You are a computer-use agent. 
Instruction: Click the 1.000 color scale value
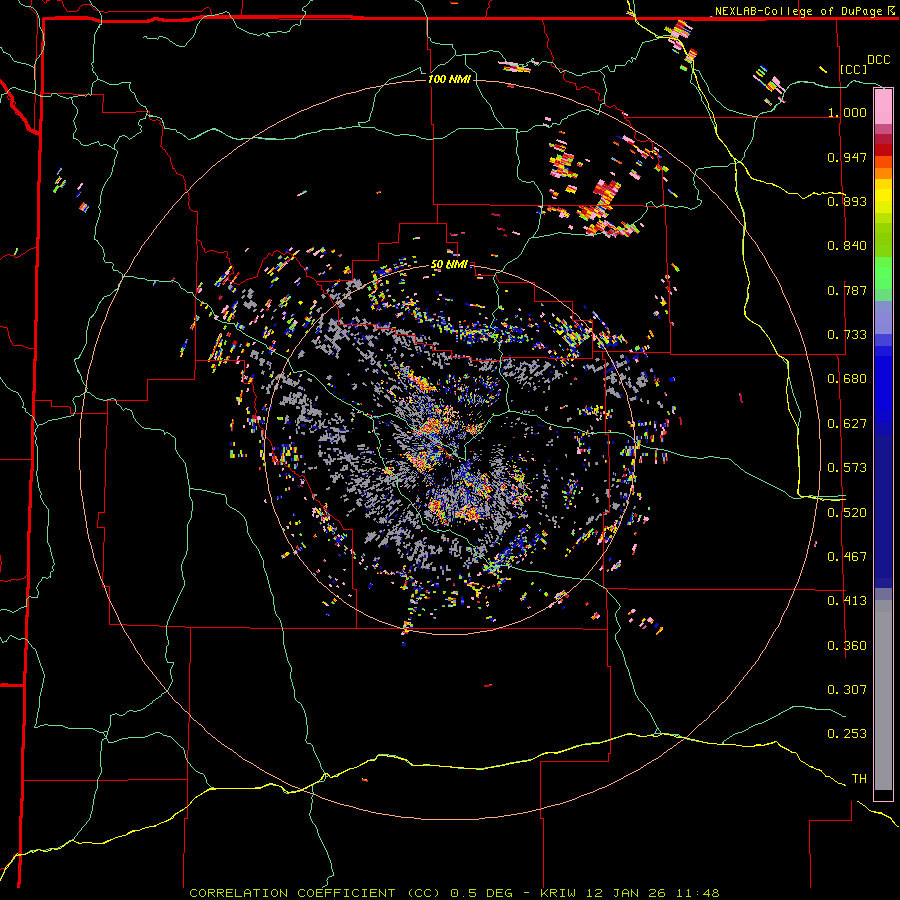click(847, 112)
